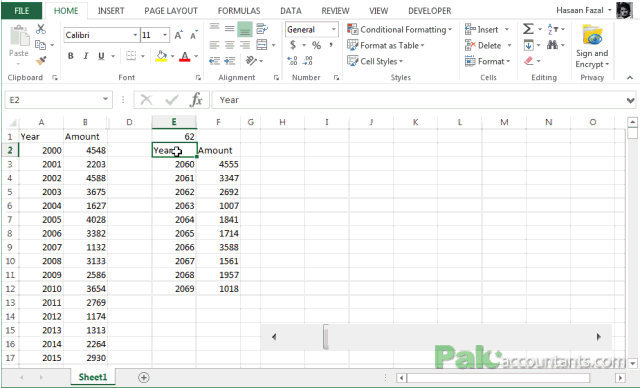
Task: Click the Increase Indent icon
Action: pyautogui.click(x=230, y=61)
